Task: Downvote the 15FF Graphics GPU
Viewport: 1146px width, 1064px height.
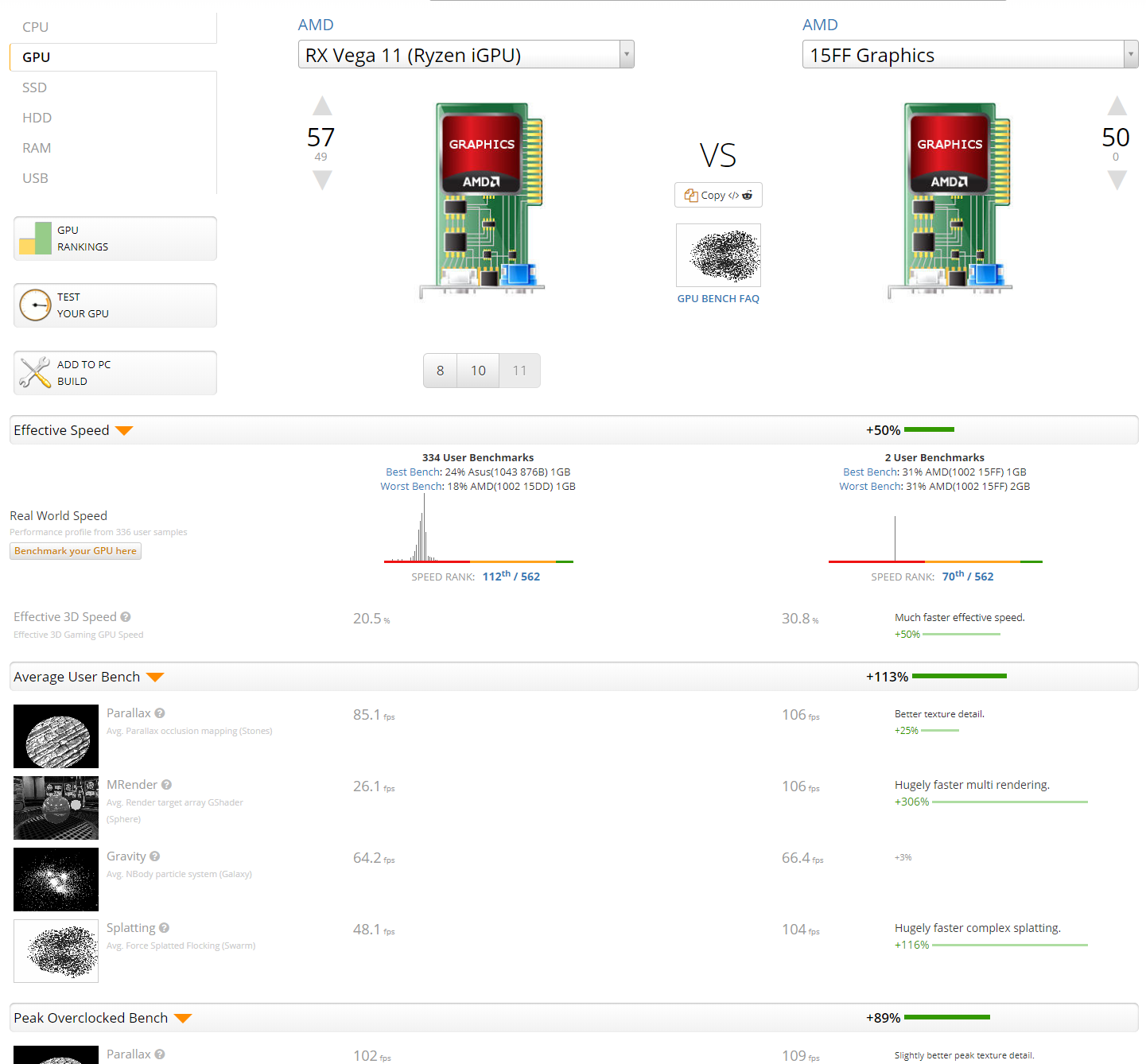Action: 1117,181
